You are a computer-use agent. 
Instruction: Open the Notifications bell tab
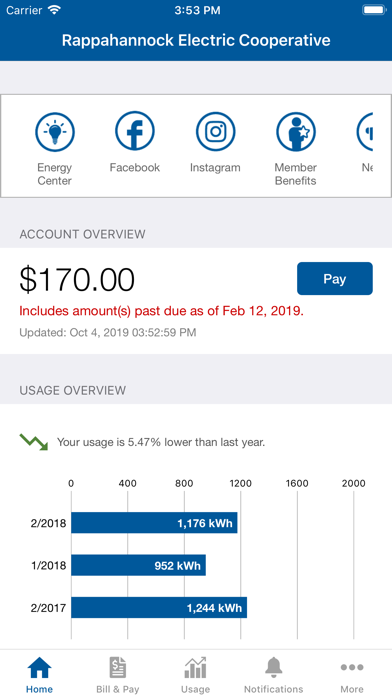coord(273,675)
